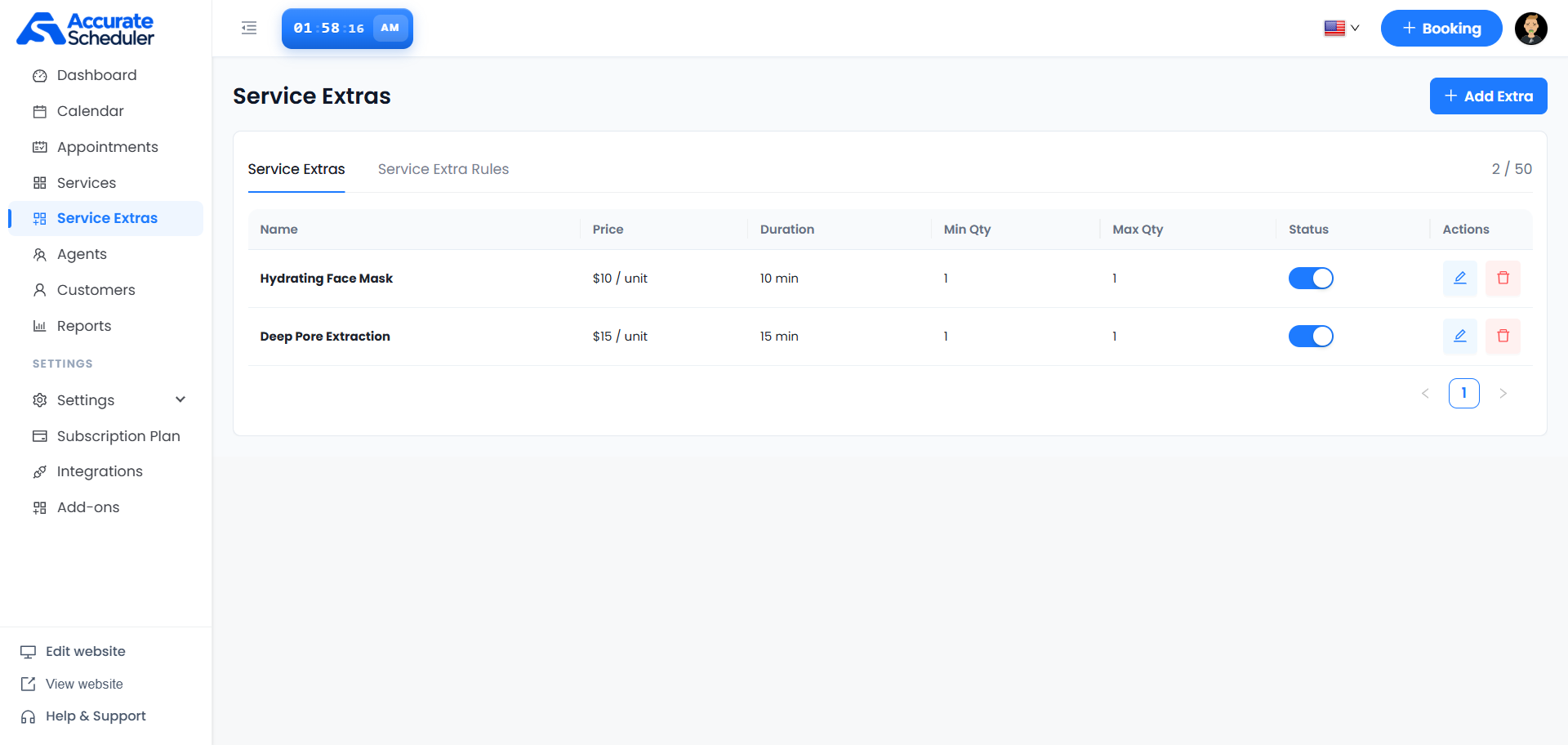This screenshot has width=1568, height=745.
Task: Open the View website link
Action: (73, 685)
